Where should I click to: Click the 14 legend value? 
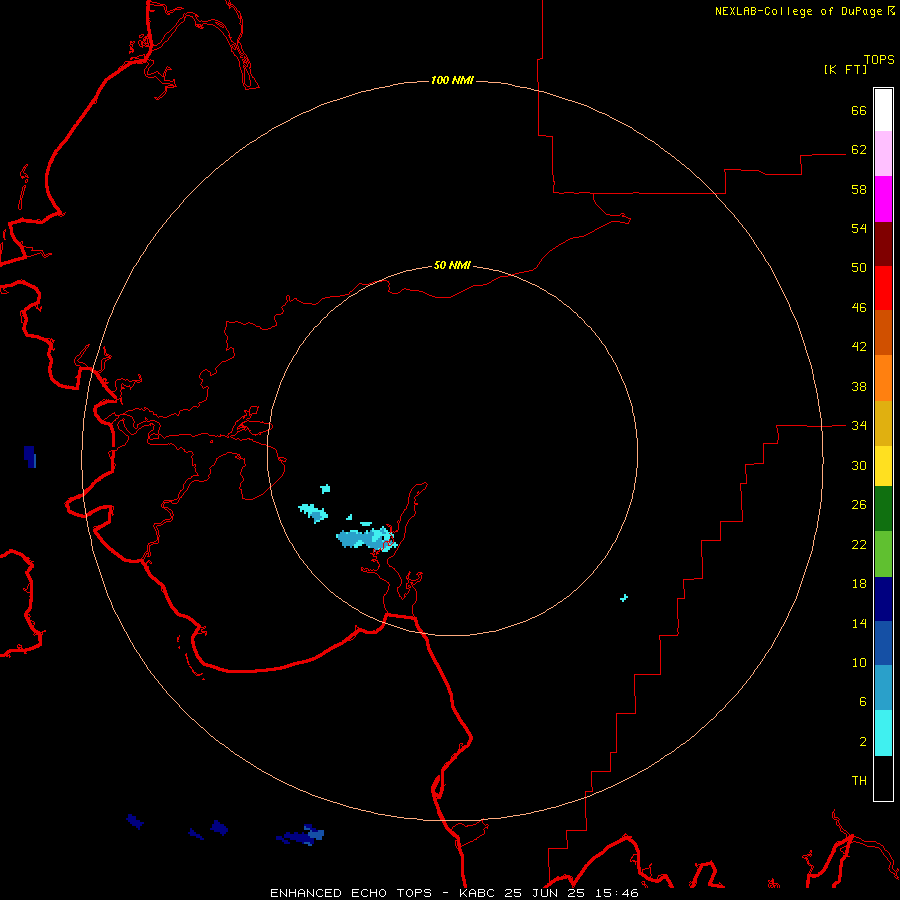coord(859,623)
